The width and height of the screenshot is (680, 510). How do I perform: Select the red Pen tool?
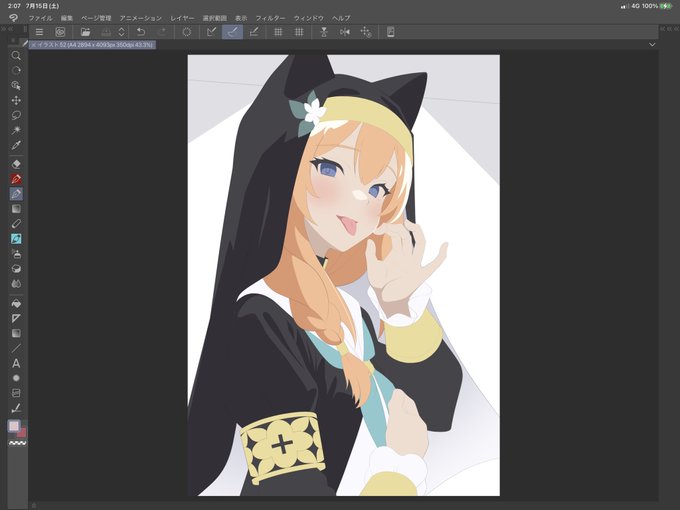(16, 179)
